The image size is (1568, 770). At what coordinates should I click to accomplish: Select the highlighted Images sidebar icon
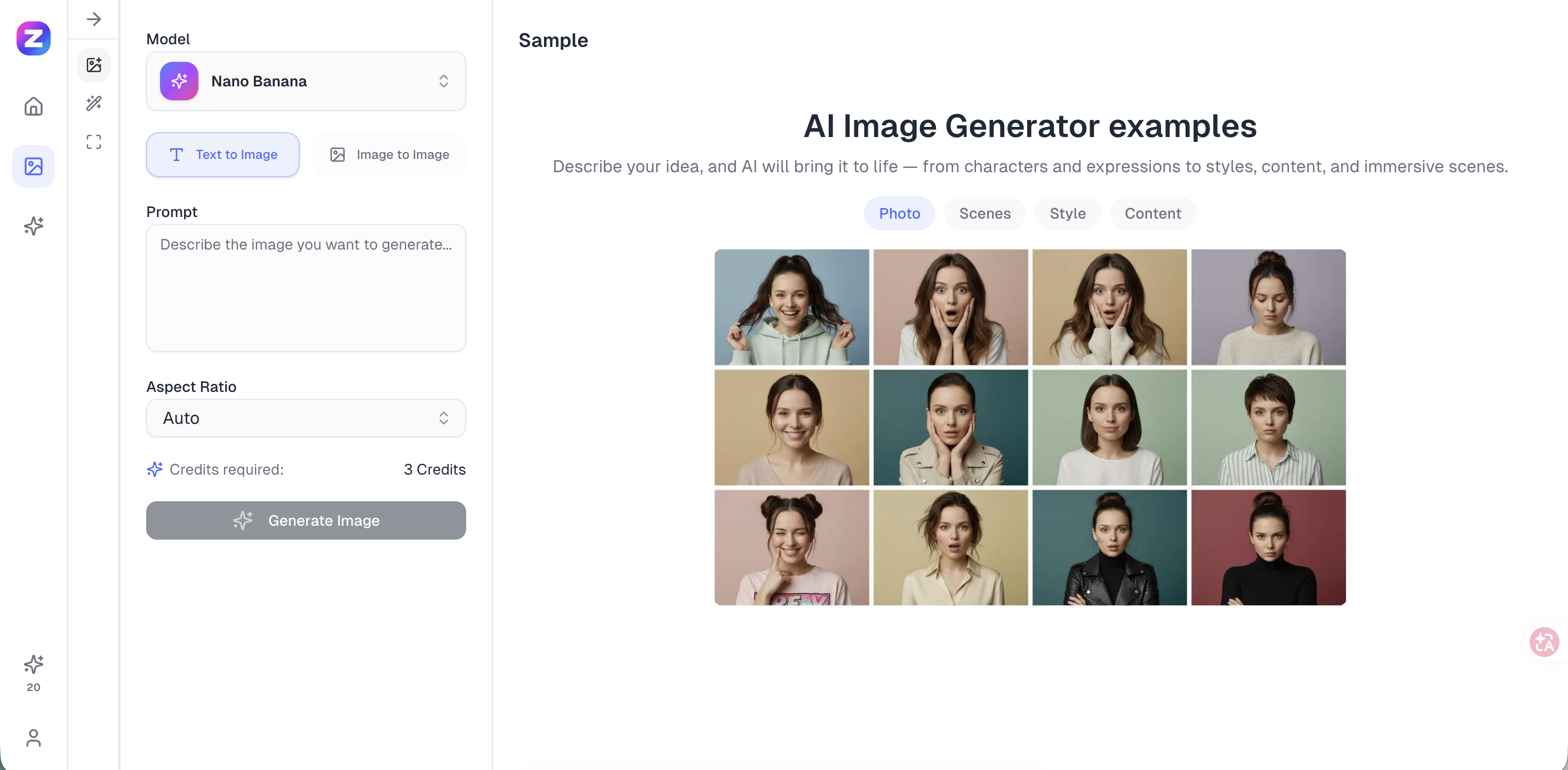tap(33, 165)
